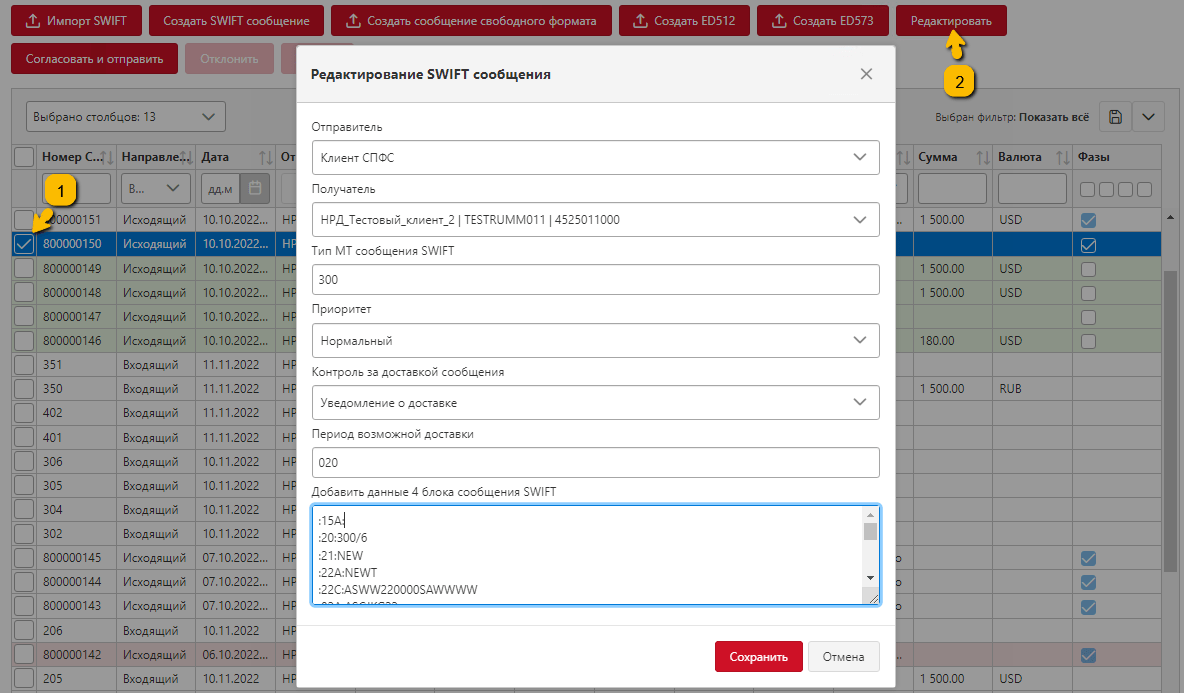Click Создать сообщение свободного формата

(471, 20)
